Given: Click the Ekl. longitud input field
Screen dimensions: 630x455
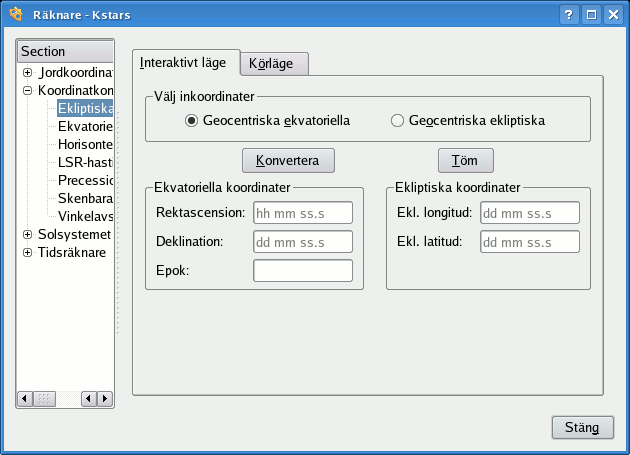Looking at the screenshot, I should click(530, 213).
